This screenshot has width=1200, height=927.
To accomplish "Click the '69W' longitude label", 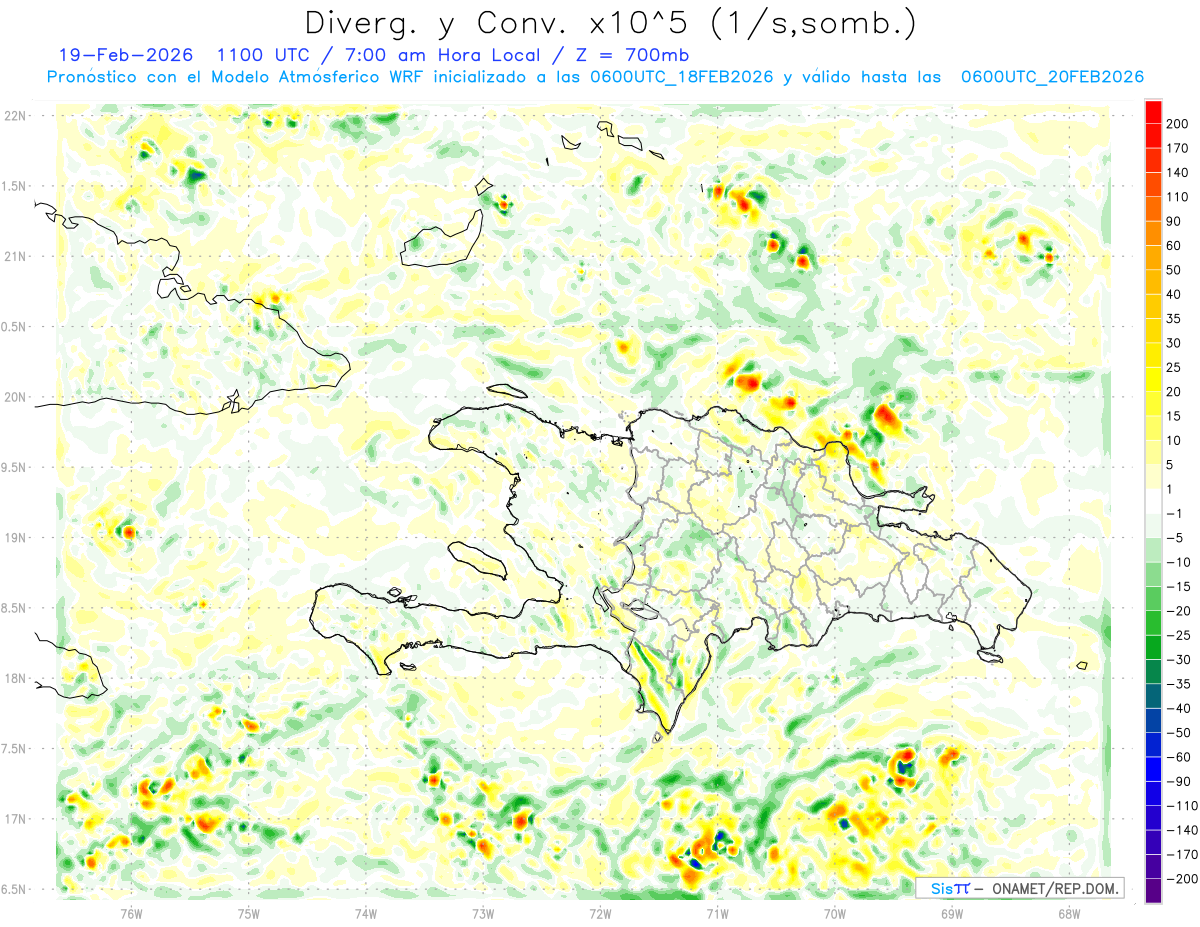I will coord(952,914).
